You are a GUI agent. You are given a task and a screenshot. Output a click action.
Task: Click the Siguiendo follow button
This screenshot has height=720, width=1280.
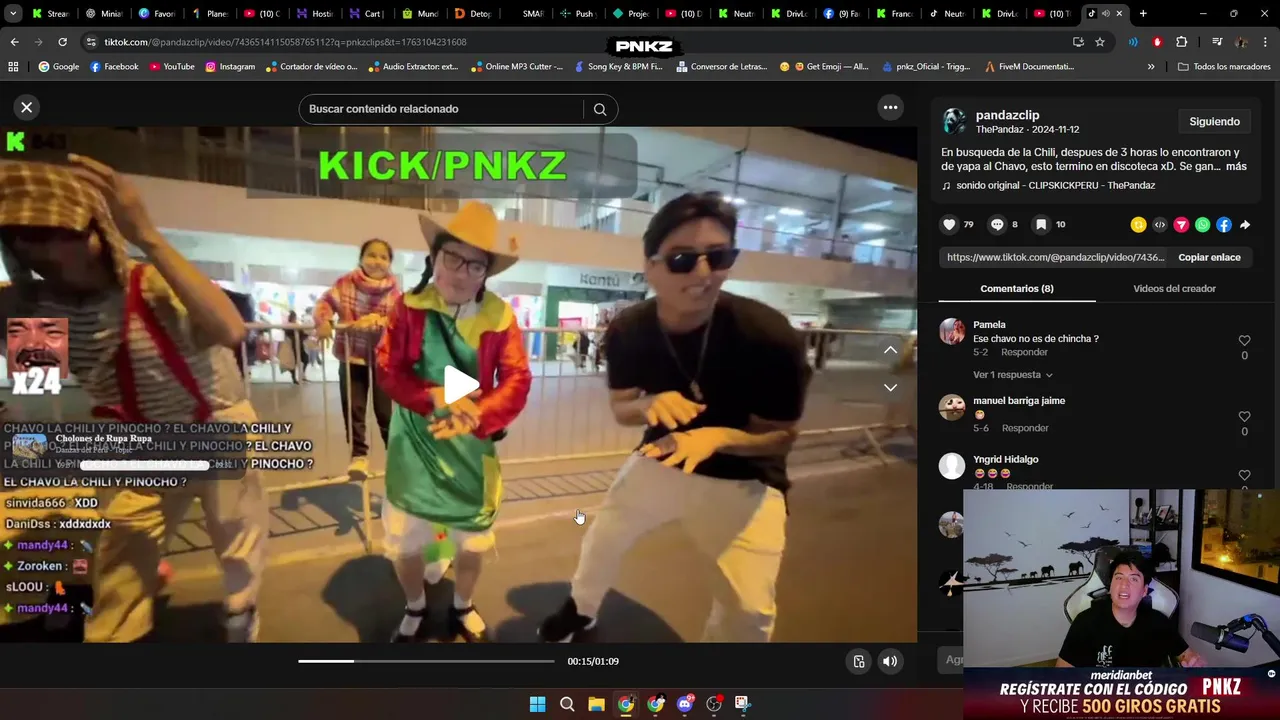(x=1214, y=121)
